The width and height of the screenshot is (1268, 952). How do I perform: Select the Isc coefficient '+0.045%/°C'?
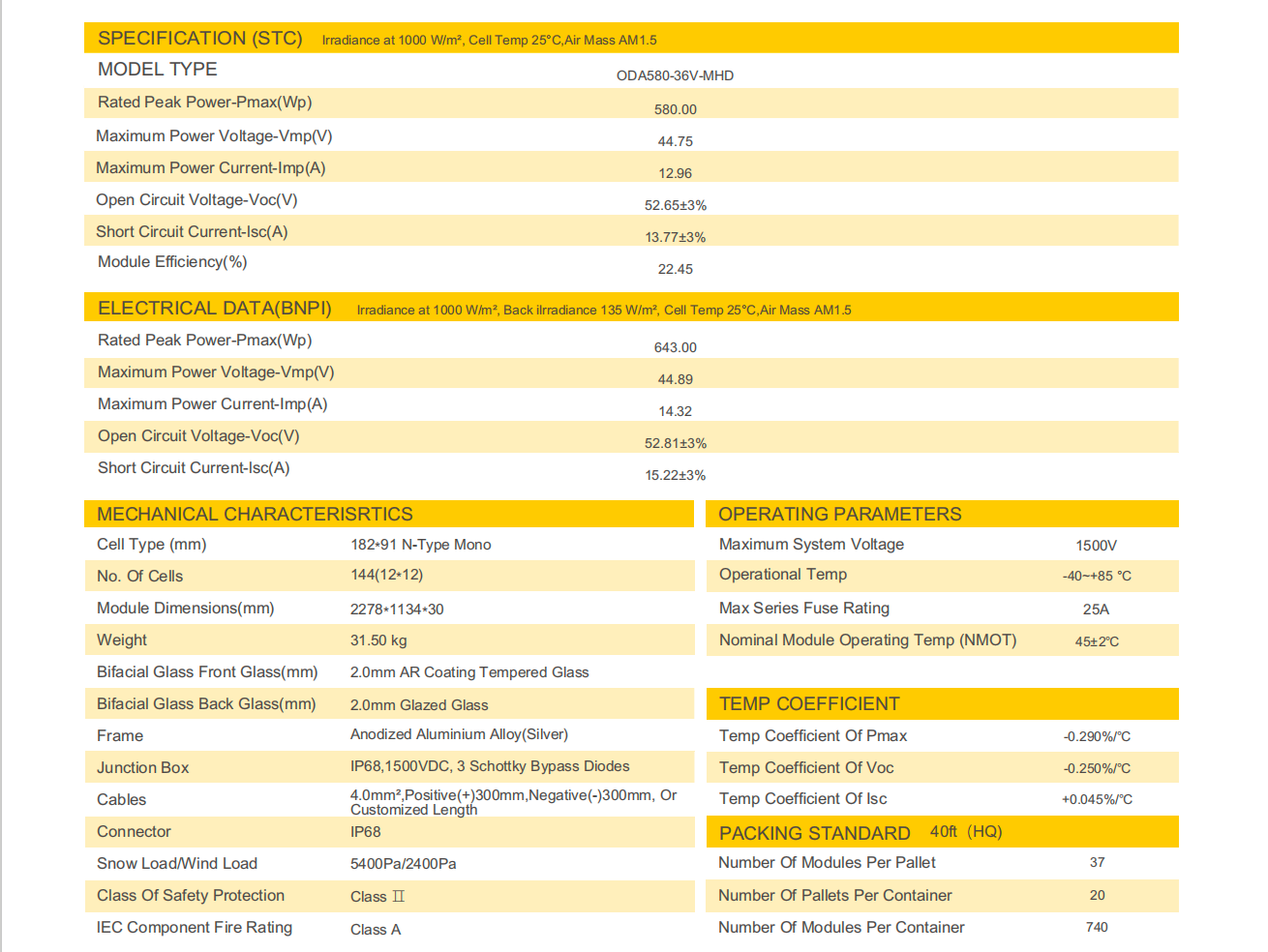pos(1097,799)
